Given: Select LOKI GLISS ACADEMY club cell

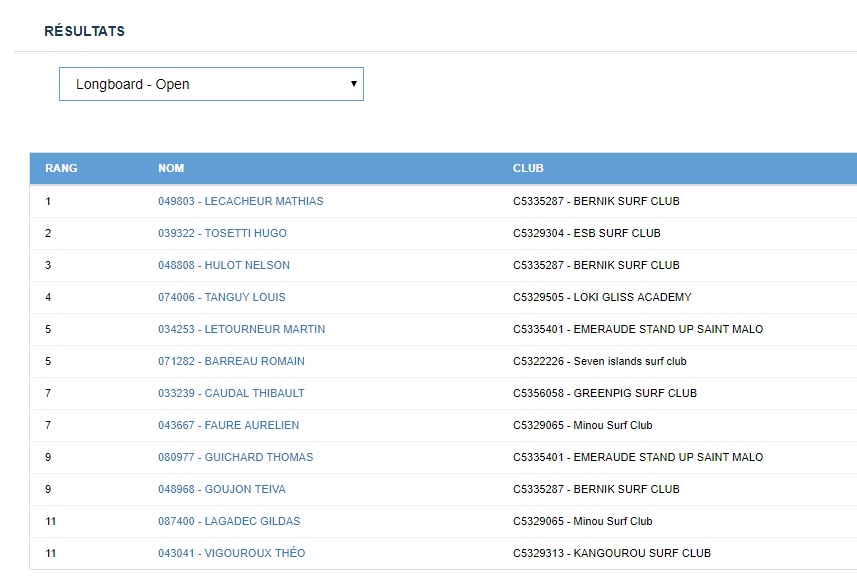Looking at the screenshot, I should coord(602,297).
